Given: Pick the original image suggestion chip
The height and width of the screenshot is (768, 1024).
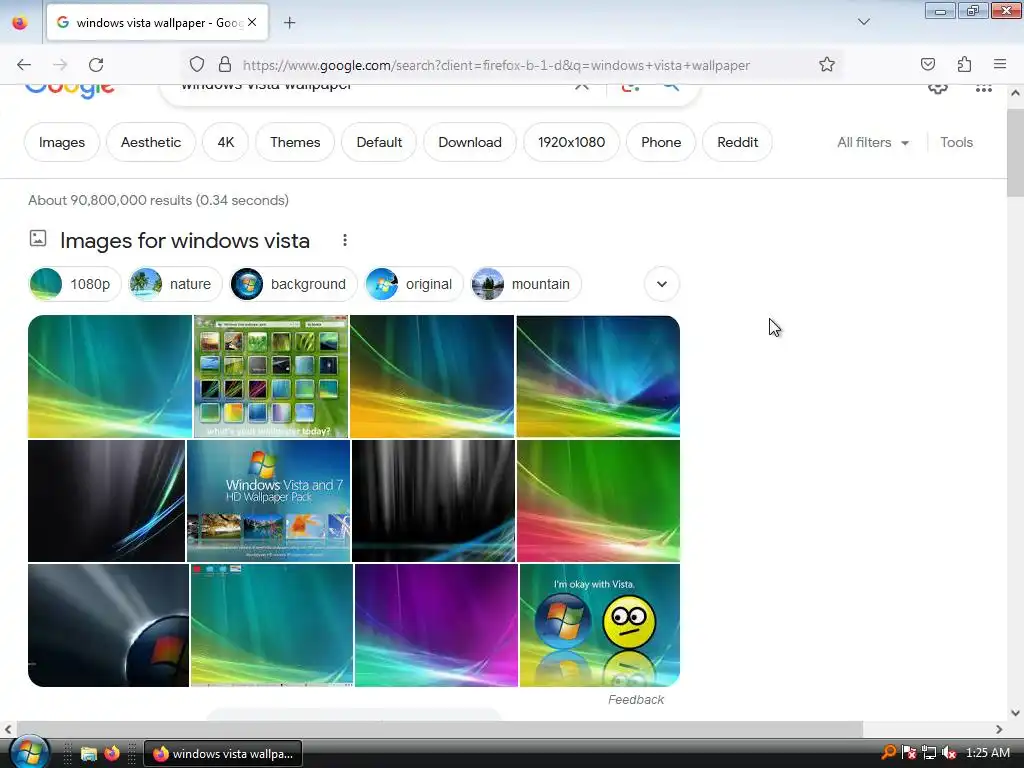Looking at the screenshot, I should point(414,284).
